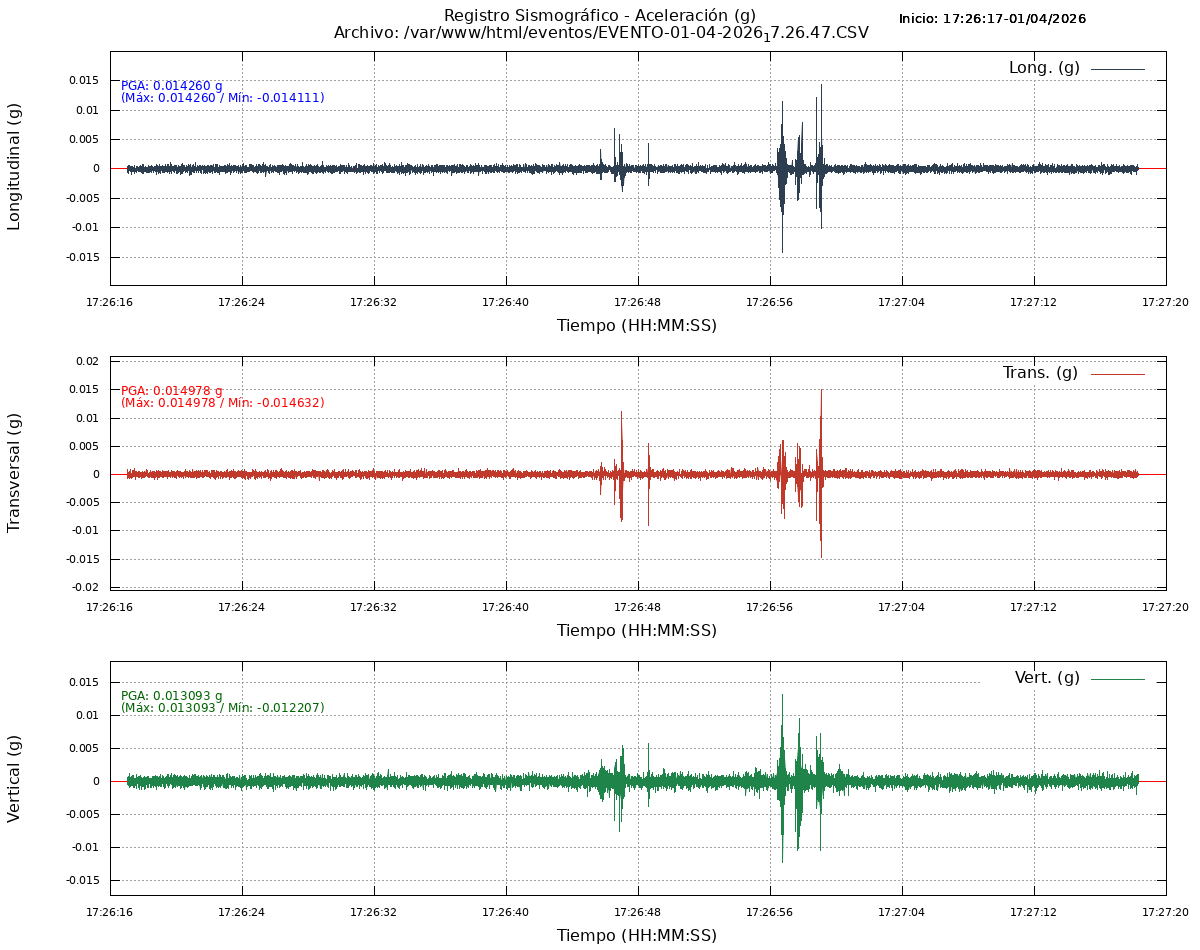Select the "Trans. (g)" legend label
1200x950 pixels.
coord(1040,373)
